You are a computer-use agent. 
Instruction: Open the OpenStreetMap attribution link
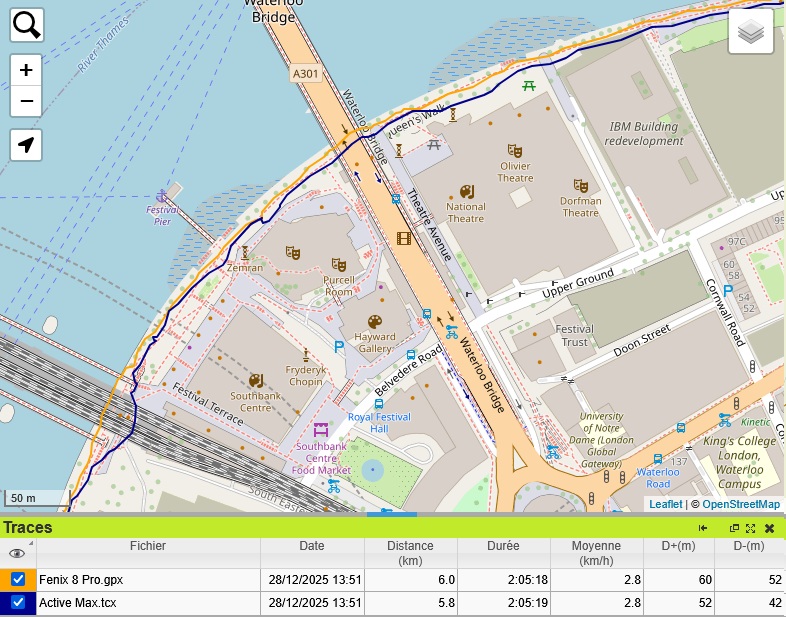click(x=741, y=504)
